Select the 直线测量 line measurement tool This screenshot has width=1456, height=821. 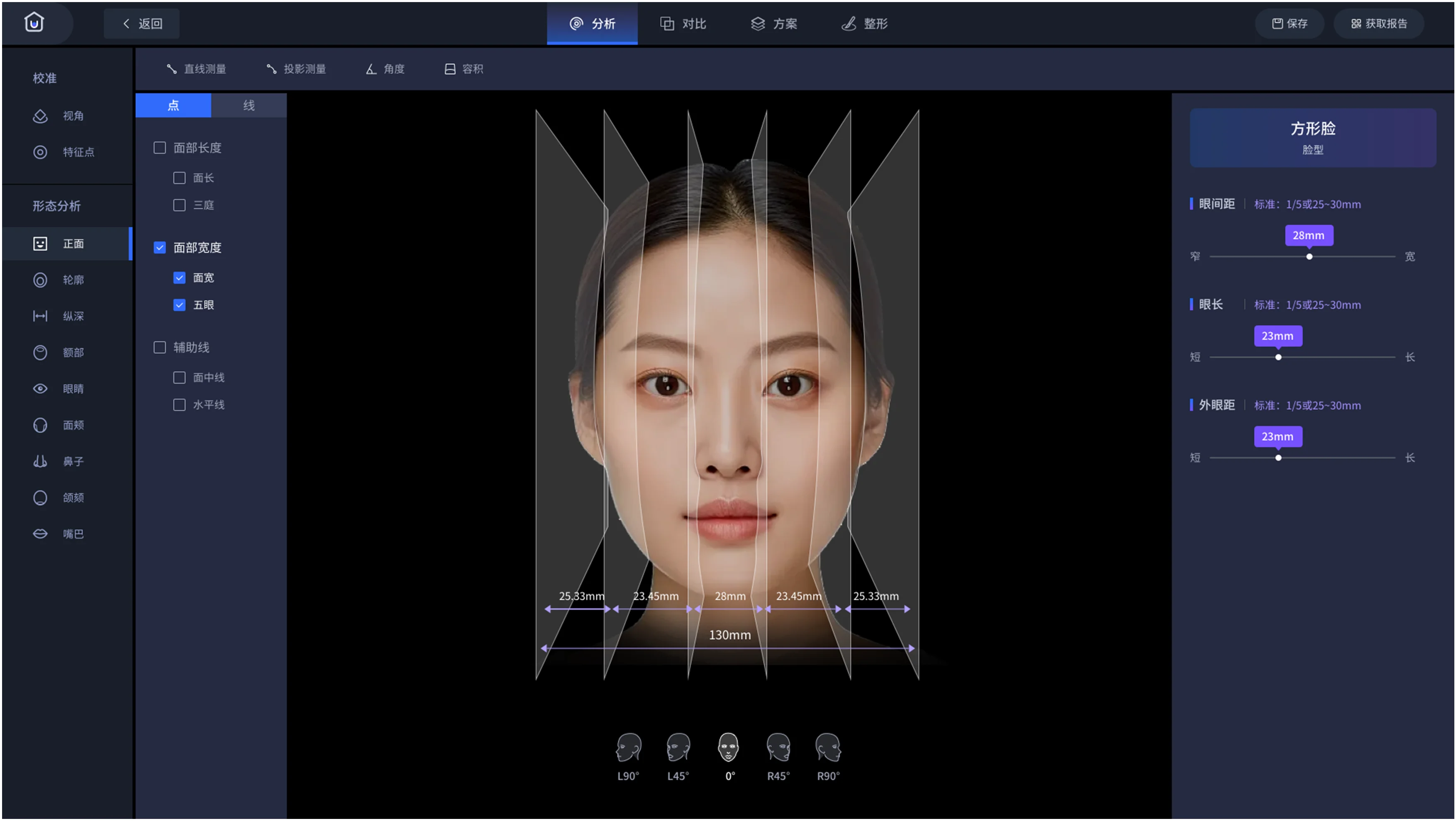[196, 69]
